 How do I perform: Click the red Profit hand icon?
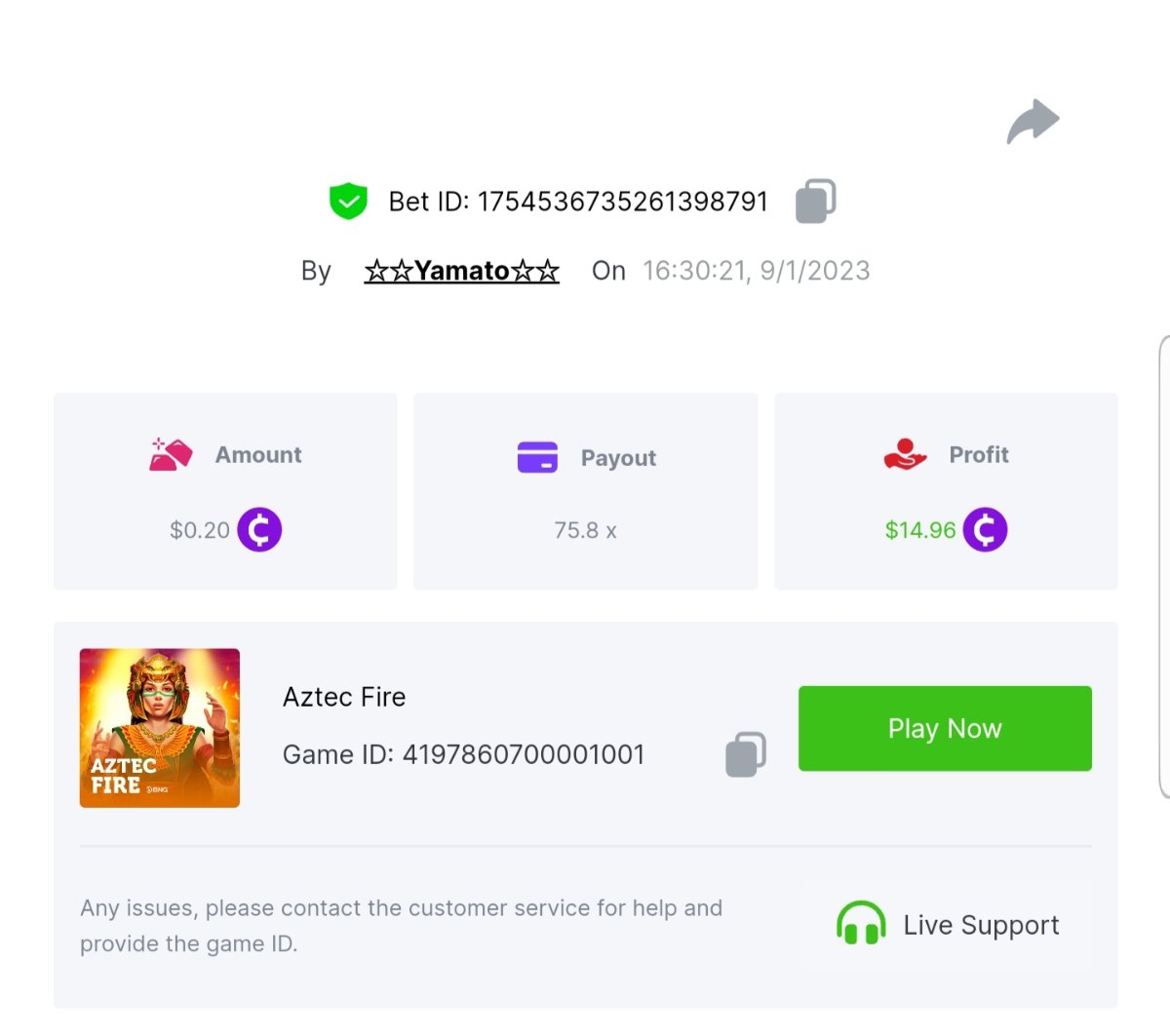pyautogui.click(x=905, y=454)
